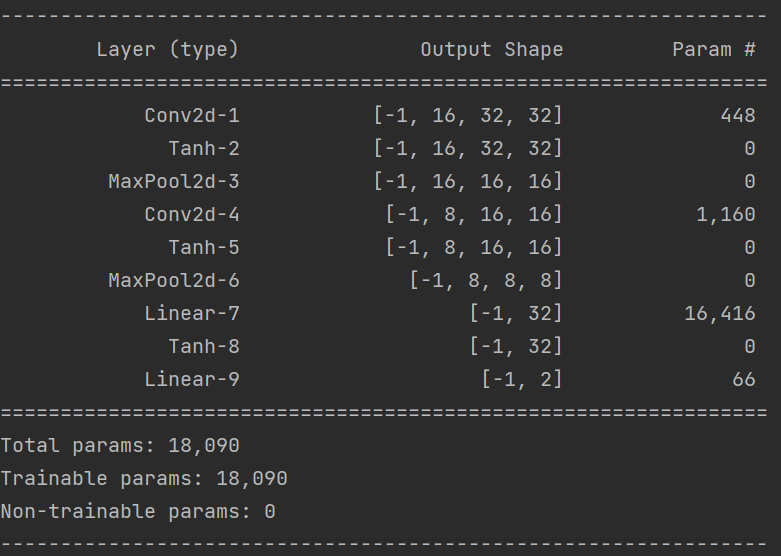Select the Conv2d-1 layer name
This screenshot has height=556, width=781.
point(192,115)
